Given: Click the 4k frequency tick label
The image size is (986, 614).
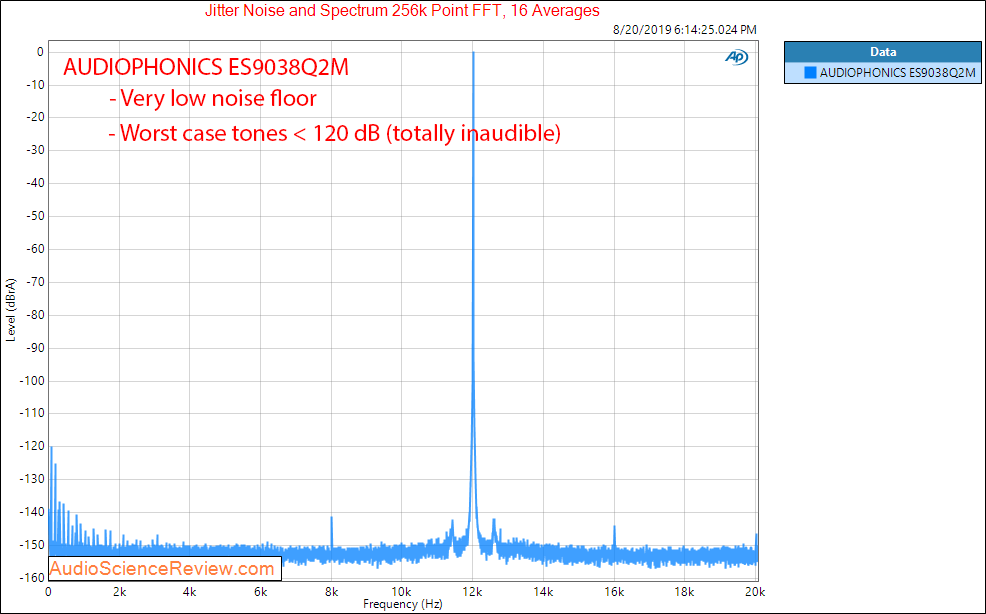Looking at the screenshot, I should click(189, 592).
